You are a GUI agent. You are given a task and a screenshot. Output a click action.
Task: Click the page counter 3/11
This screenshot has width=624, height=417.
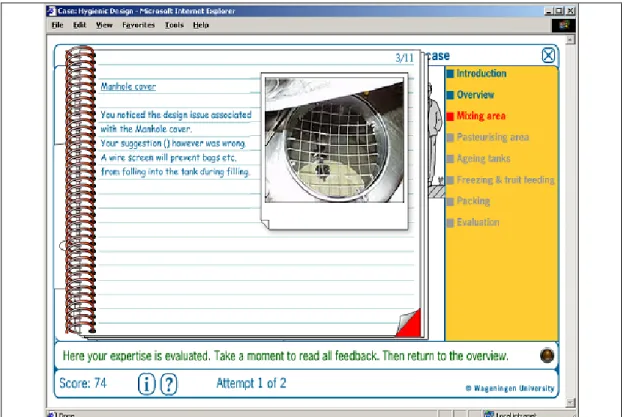tap(404, 58)
